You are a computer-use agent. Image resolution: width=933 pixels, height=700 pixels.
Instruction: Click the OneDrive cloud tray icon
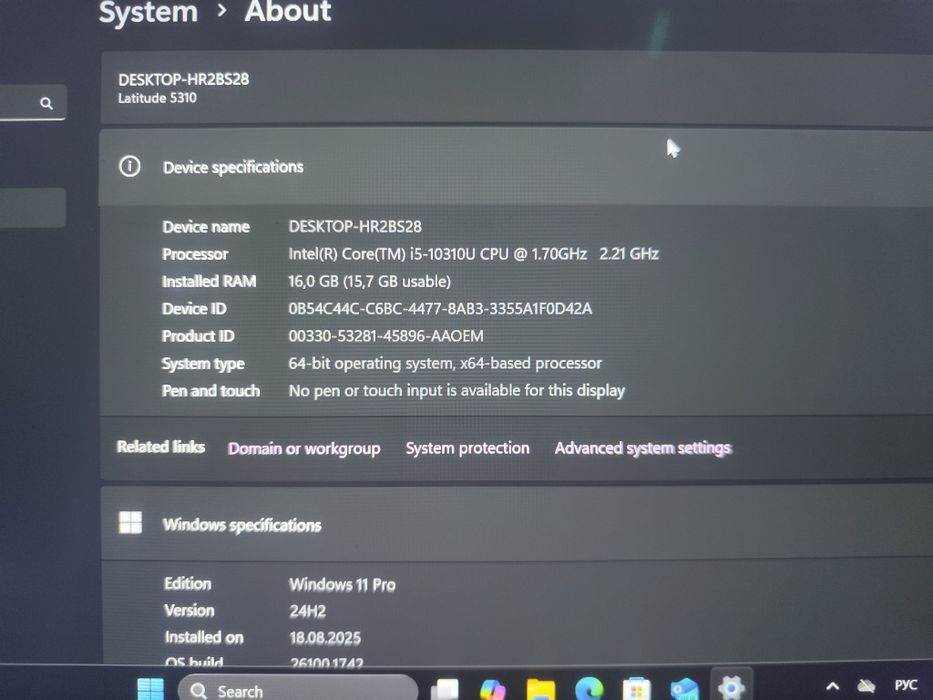[x=866, y=686]
